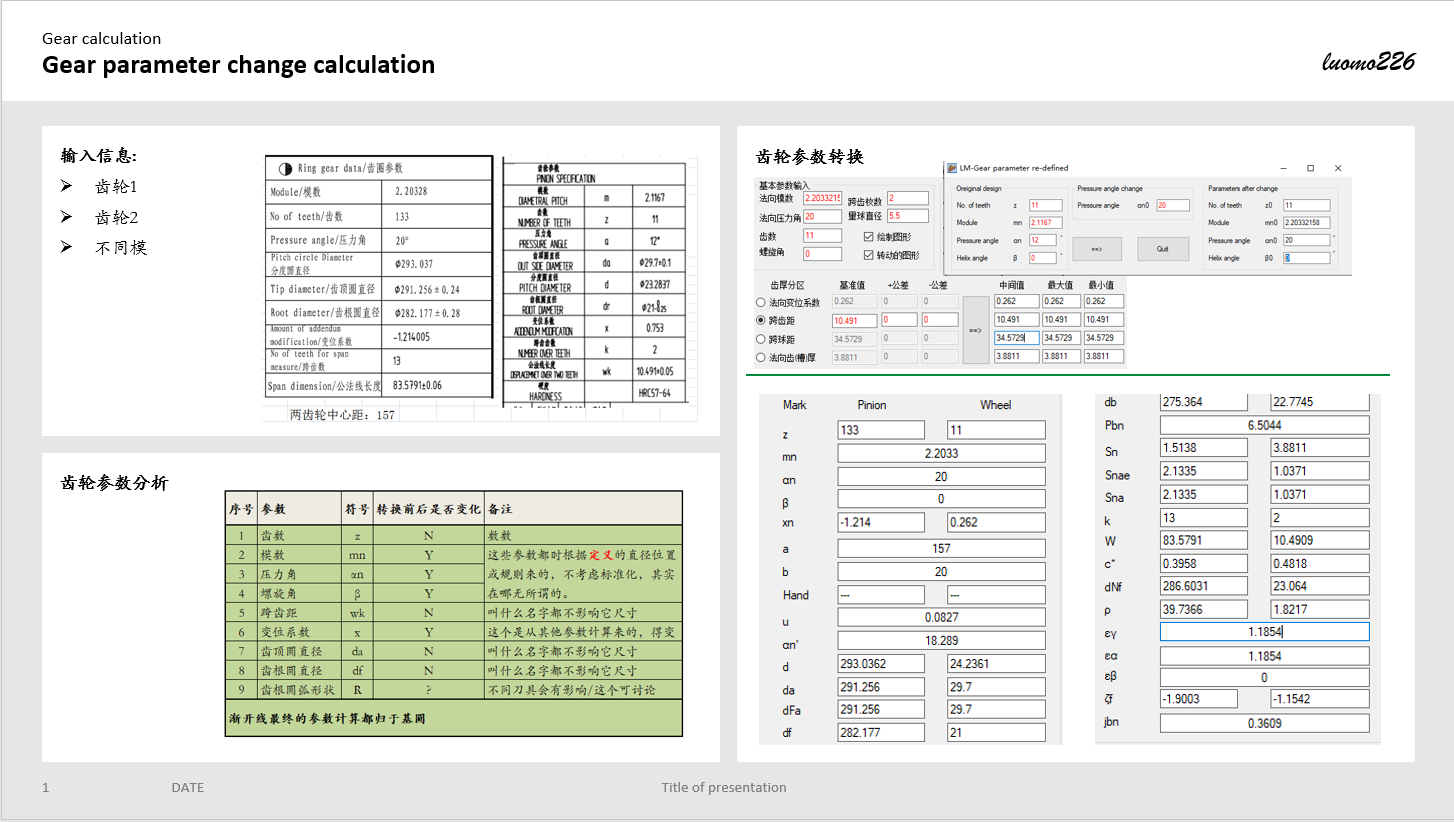Click Parameters after change No. of teeth z0 field
1454x822 pixels.
[x=1306, y=205]
